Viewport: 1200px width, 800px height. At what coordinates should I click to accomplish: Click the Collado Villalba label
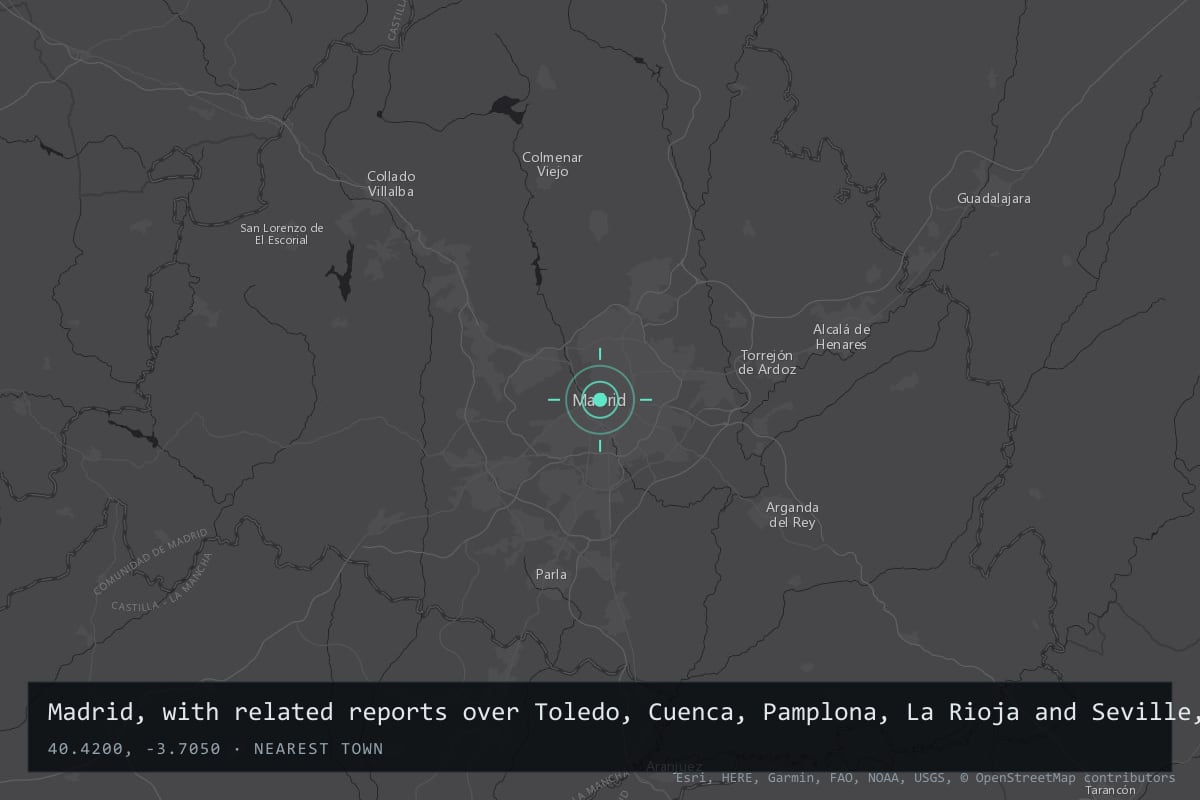[x=391, y=184]
